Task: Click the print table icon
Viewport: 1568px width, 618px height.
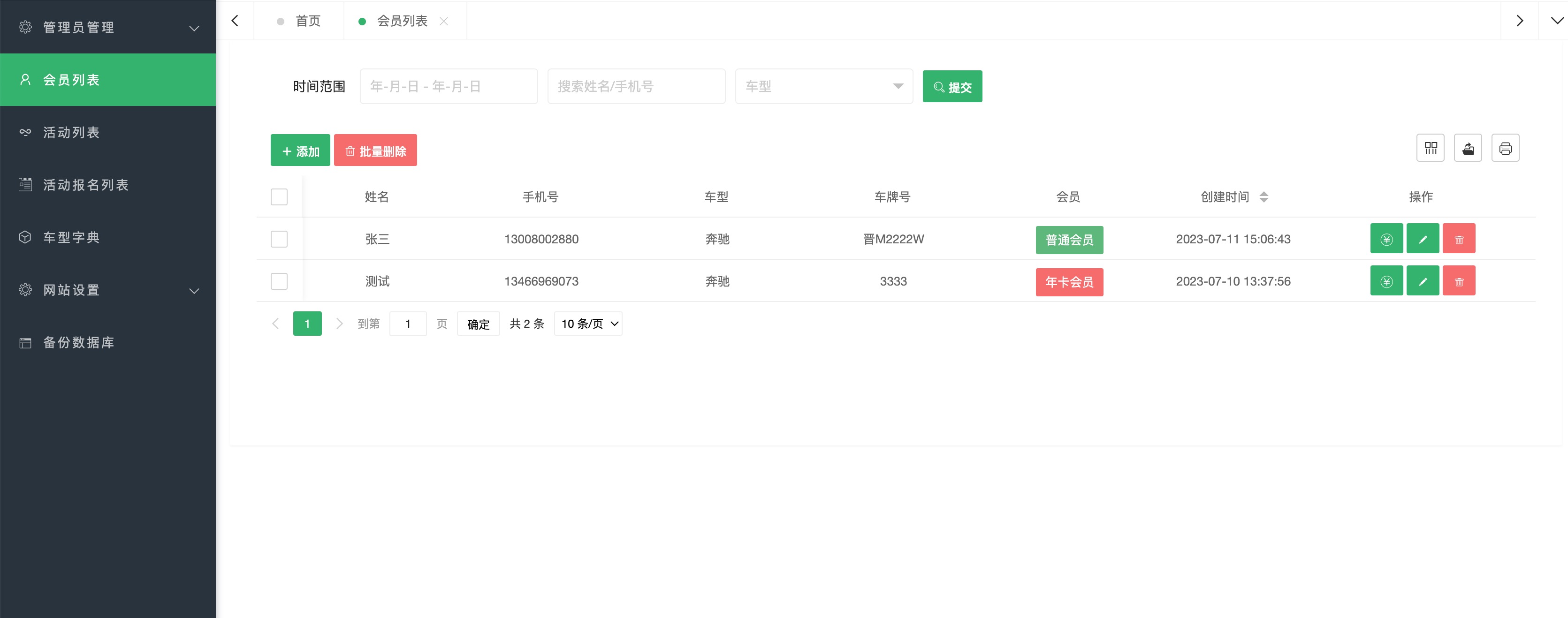Action: click(1505, 148)
